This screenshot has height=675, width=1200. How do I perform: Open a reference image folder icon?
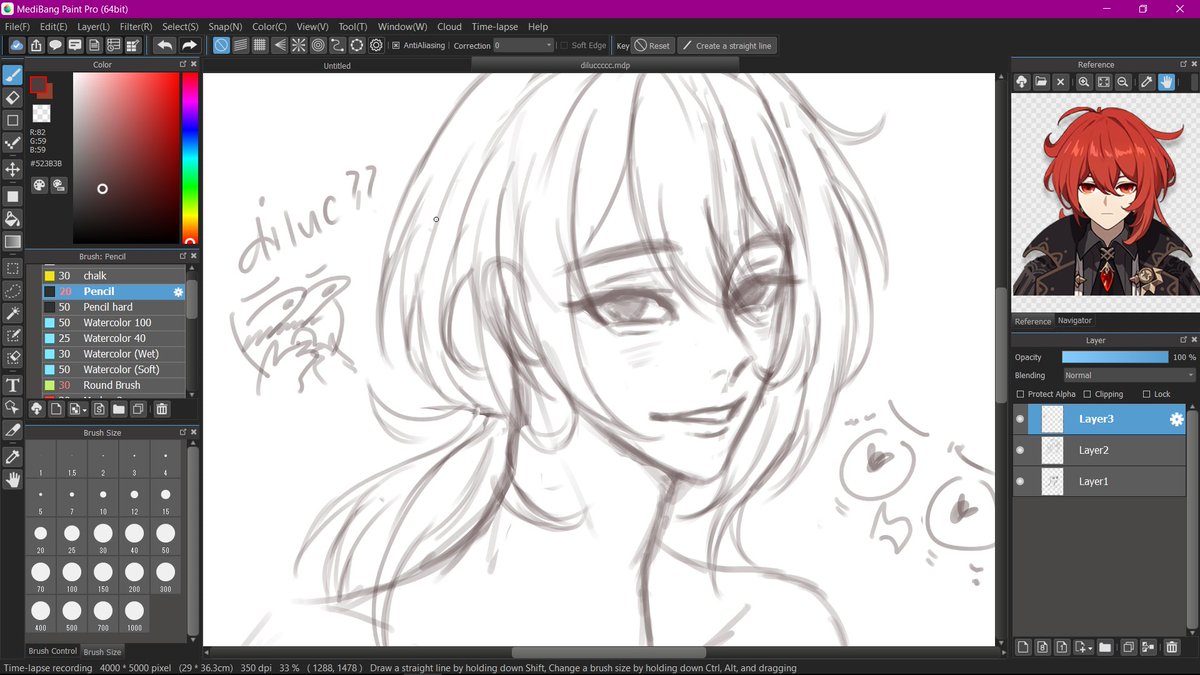pos(1041,82)
